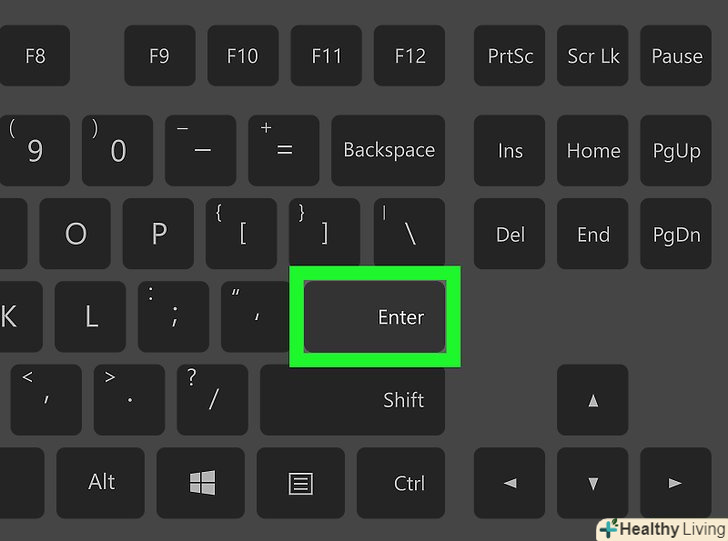Click the backslash key
The width and height of the screenshot is (728, 541).
[x=410, y=232]
